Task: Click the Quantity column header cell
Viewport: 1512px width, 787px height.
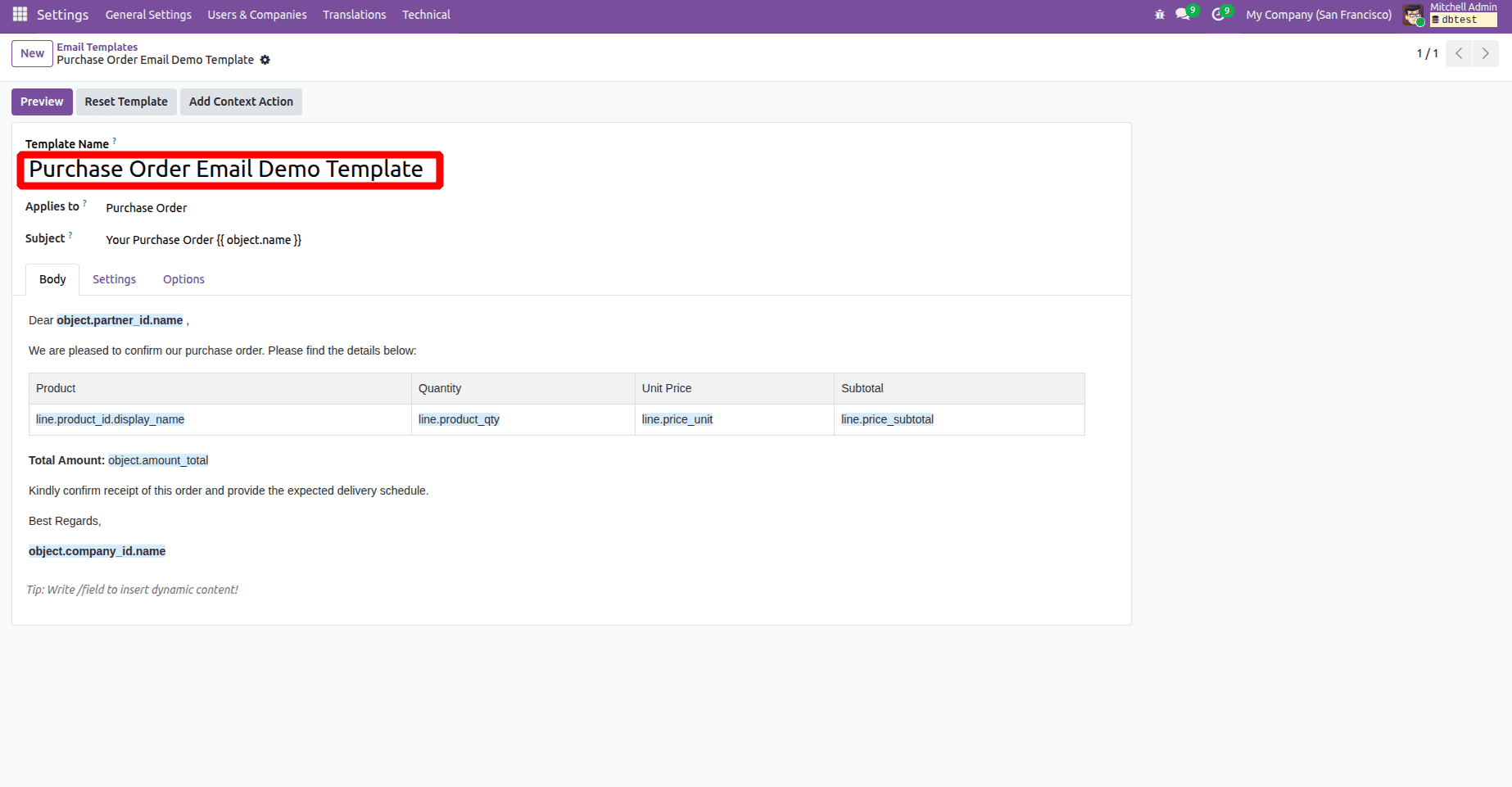Action: 523,388
